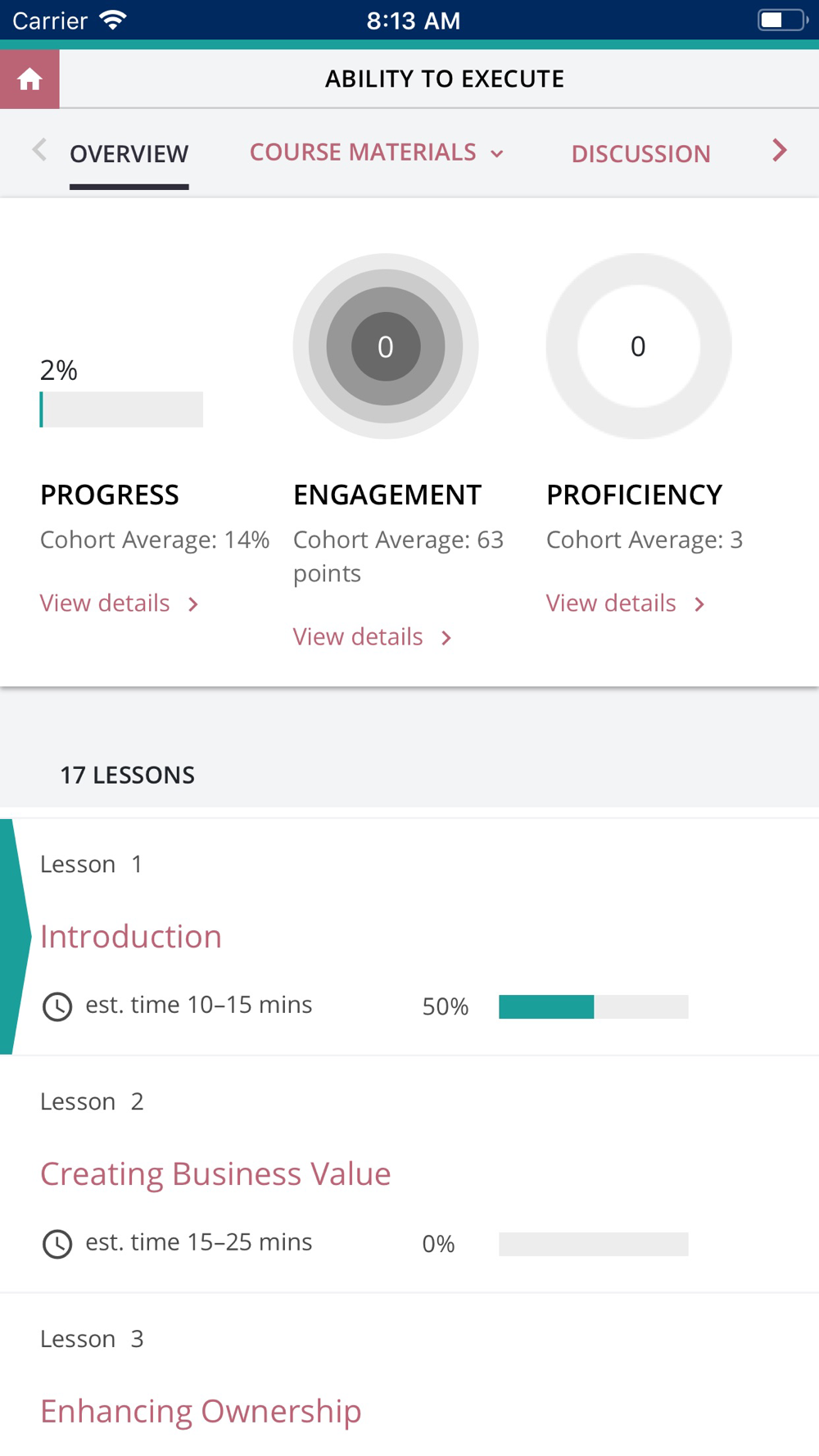Open the Enhancing Ownership lesson

(201, 1412)
